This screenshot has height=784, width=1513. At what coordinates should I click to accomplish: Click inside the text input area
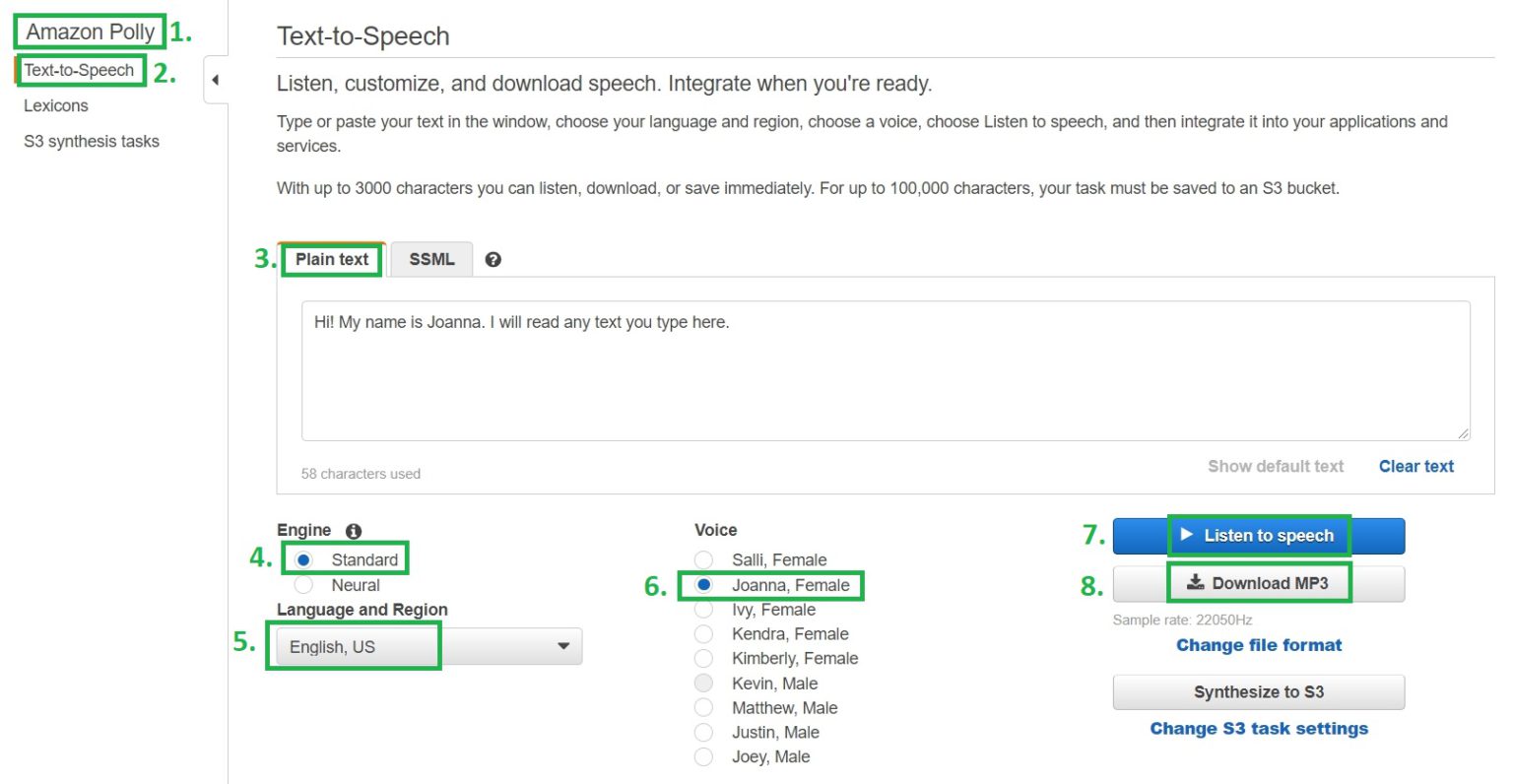(886, 371)
